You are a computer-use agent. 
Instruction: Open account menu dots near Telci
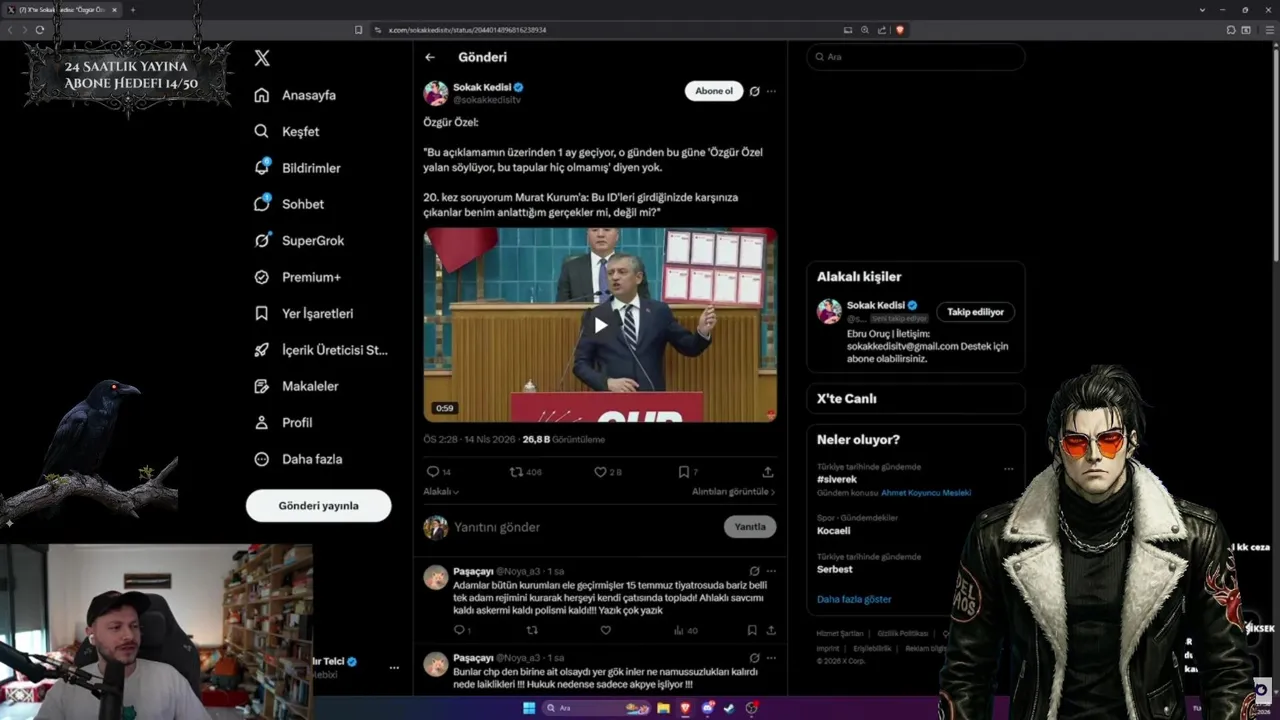coord(394,667)
